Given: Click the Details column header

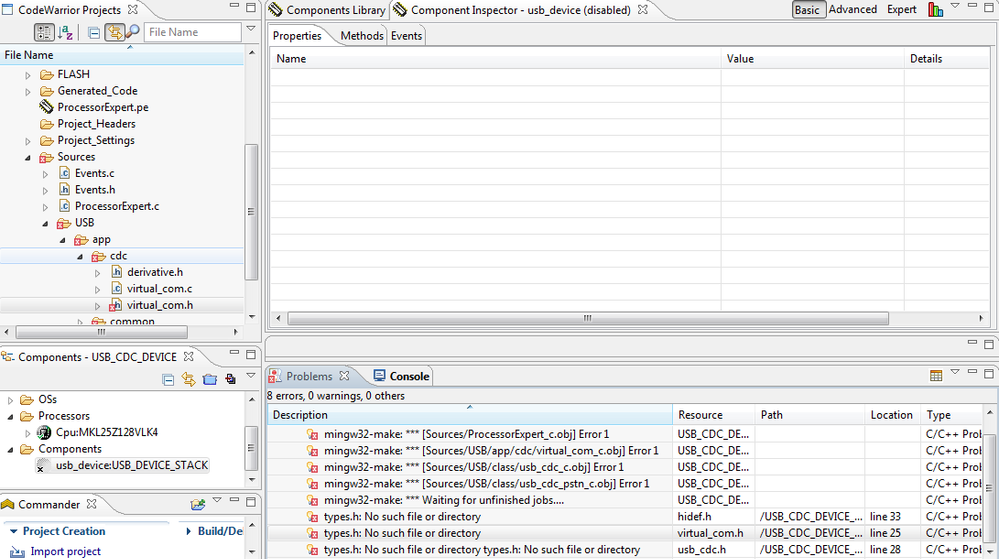Looking at the screenshot, I should (947, 59).
